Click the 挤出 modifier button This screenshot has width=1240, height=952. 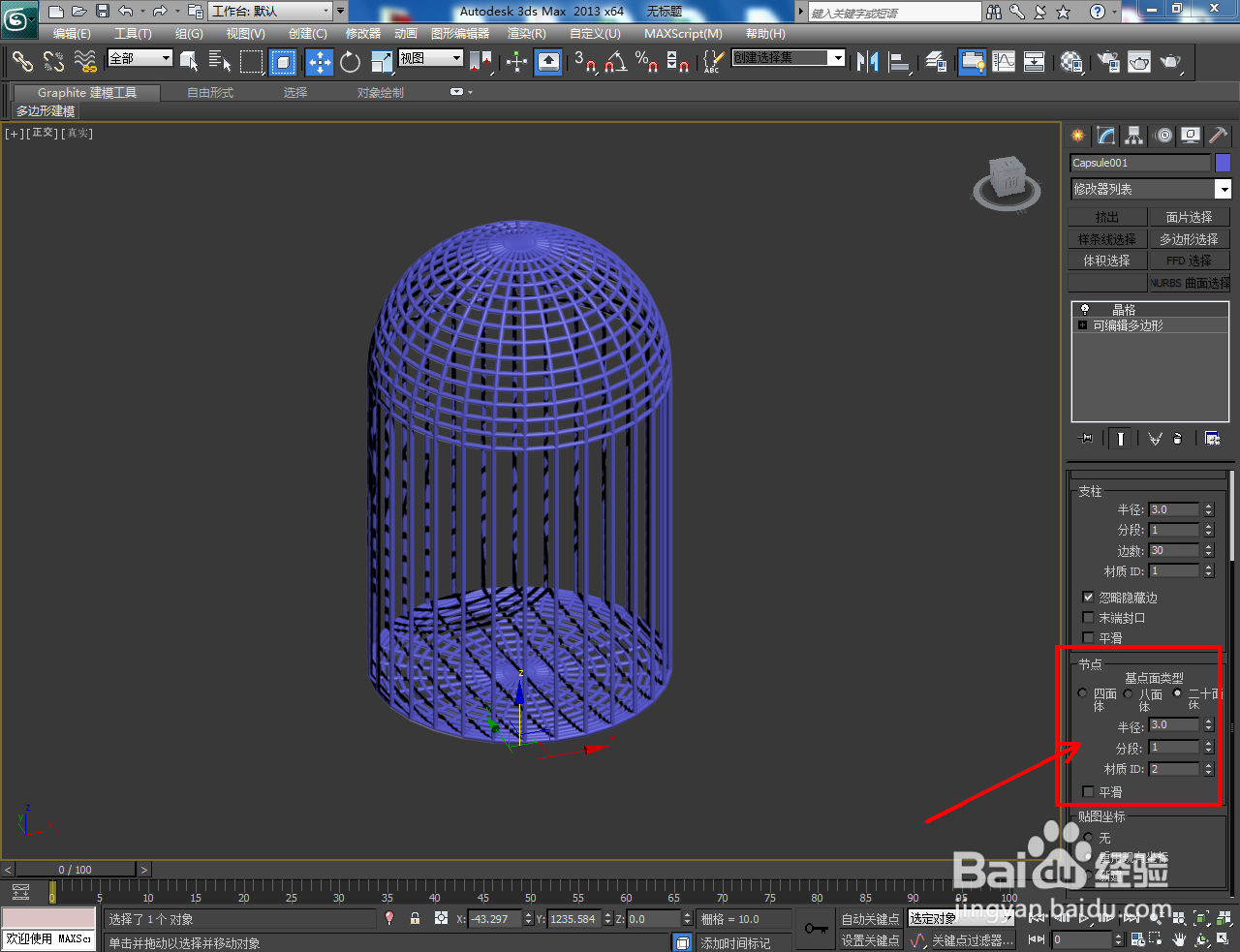click(x=1107, y=217)
